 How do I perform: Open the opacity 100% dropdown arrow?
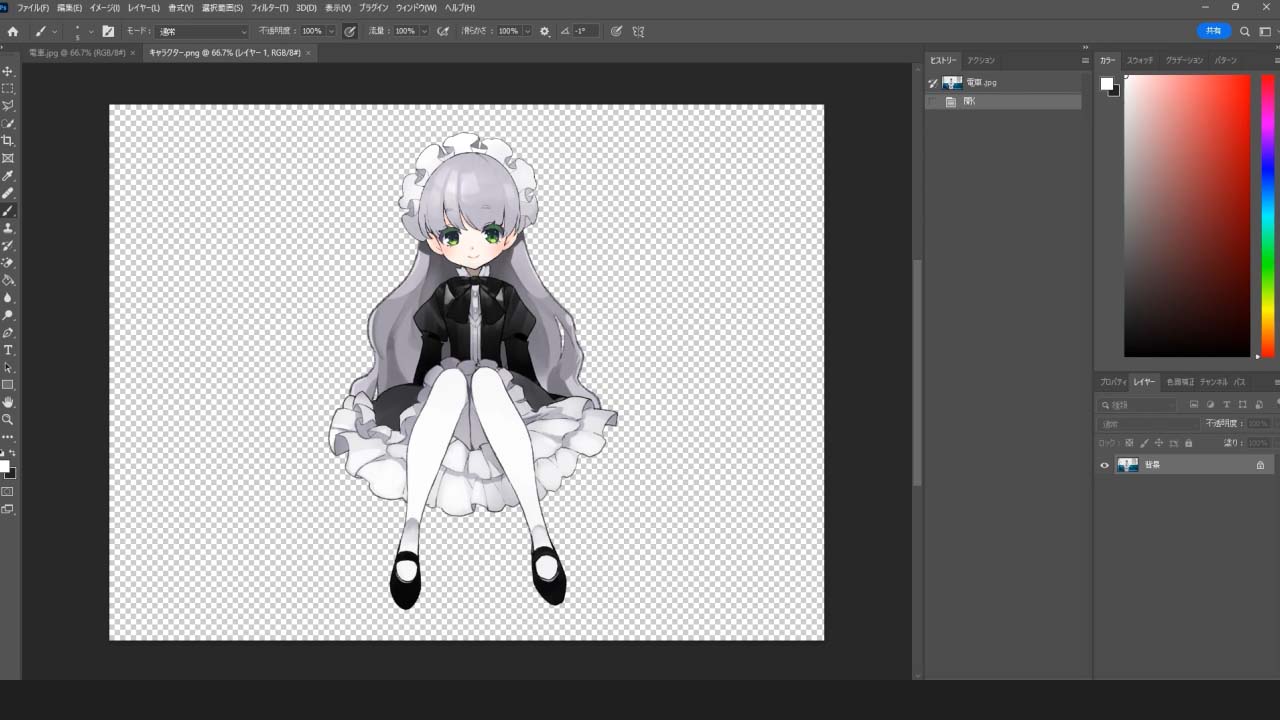point(331,31)
